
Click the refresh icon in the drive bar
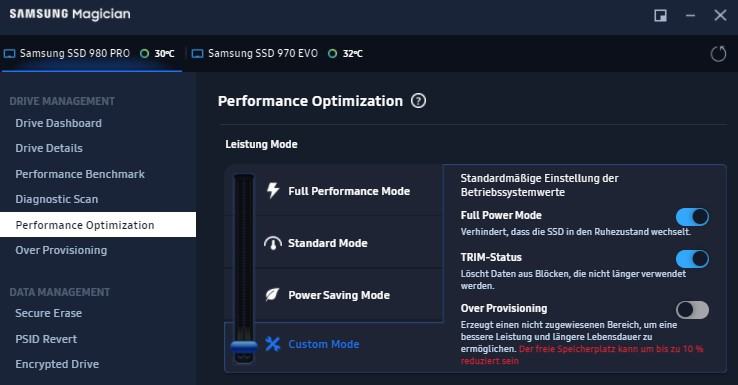click(x=718, y=54)
